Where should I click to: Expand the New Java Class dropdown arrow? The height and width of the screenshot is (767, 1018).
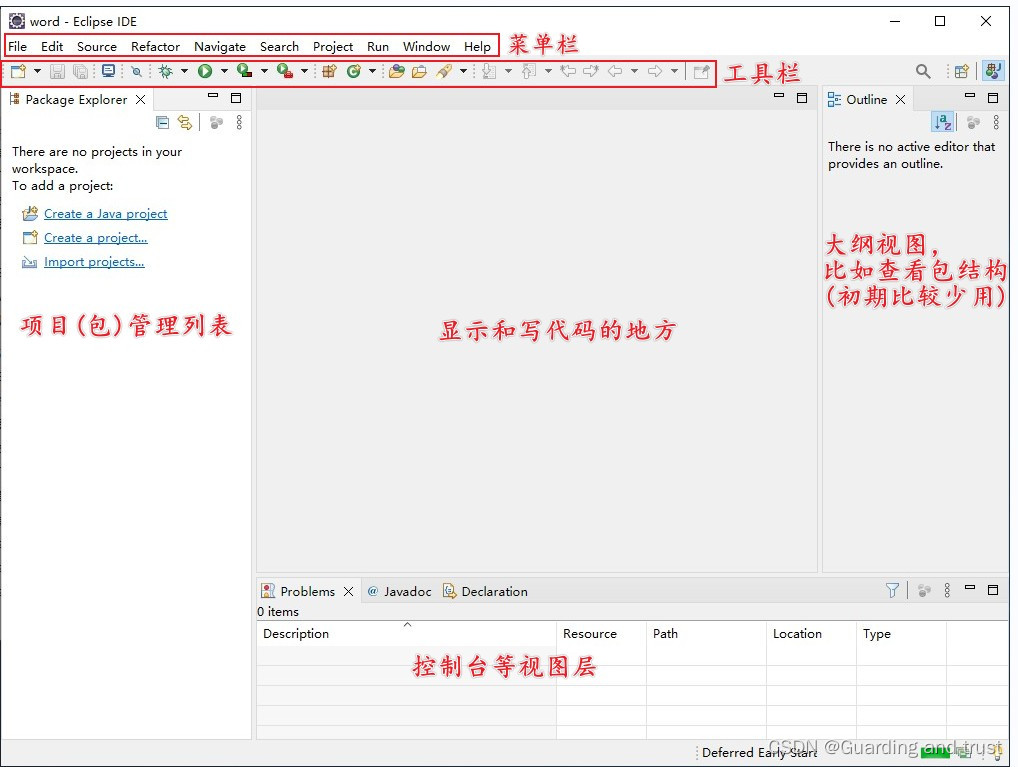coord(372,71)
